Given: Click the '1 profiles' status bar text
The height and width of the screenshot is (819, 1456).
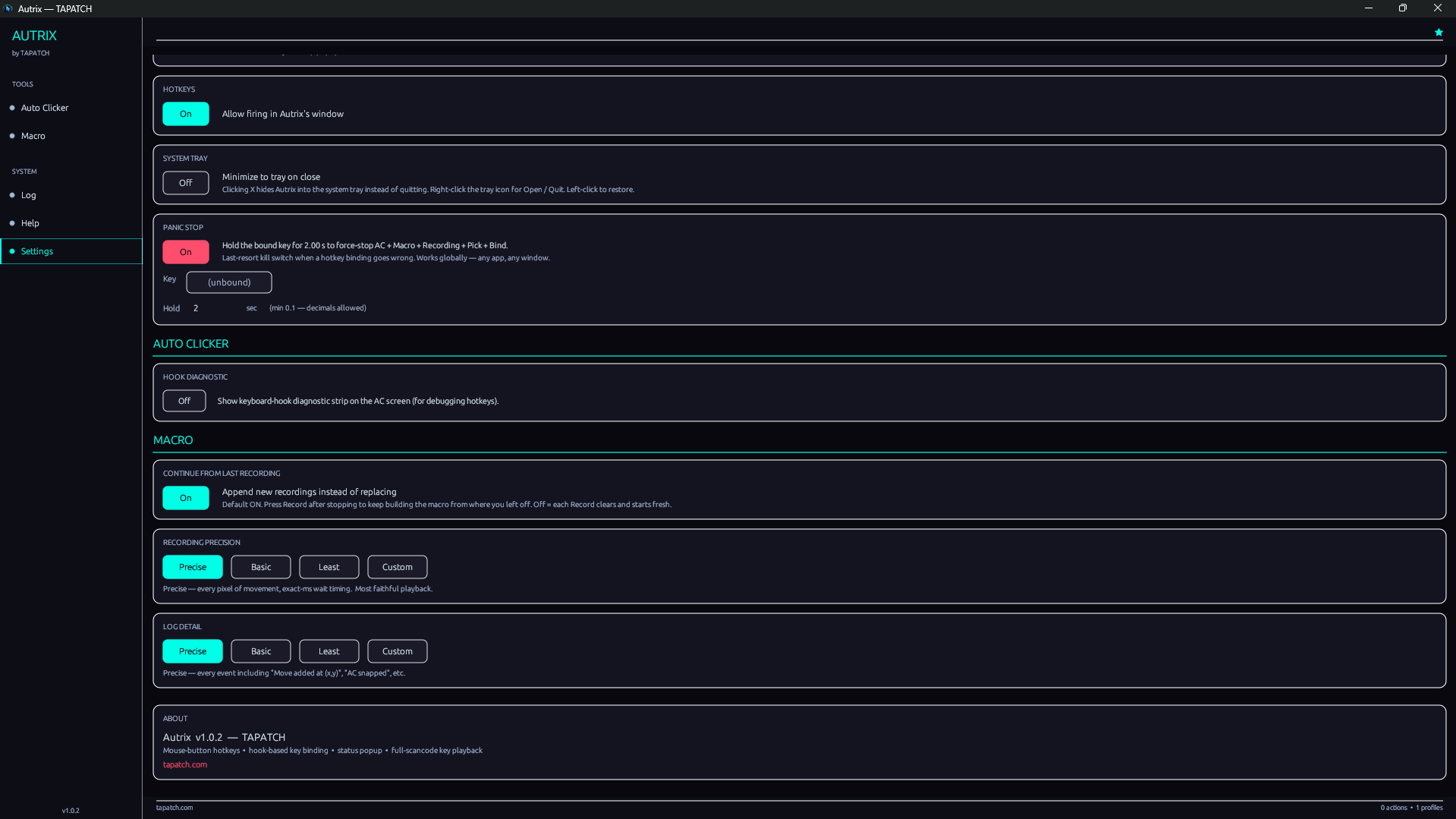Looking at the screenshot, I should pos(1429,808).
